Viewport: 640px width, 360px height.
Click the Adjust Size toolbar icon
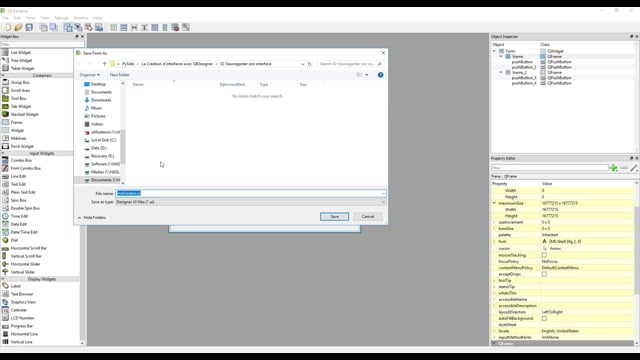[x=186, y=27]
